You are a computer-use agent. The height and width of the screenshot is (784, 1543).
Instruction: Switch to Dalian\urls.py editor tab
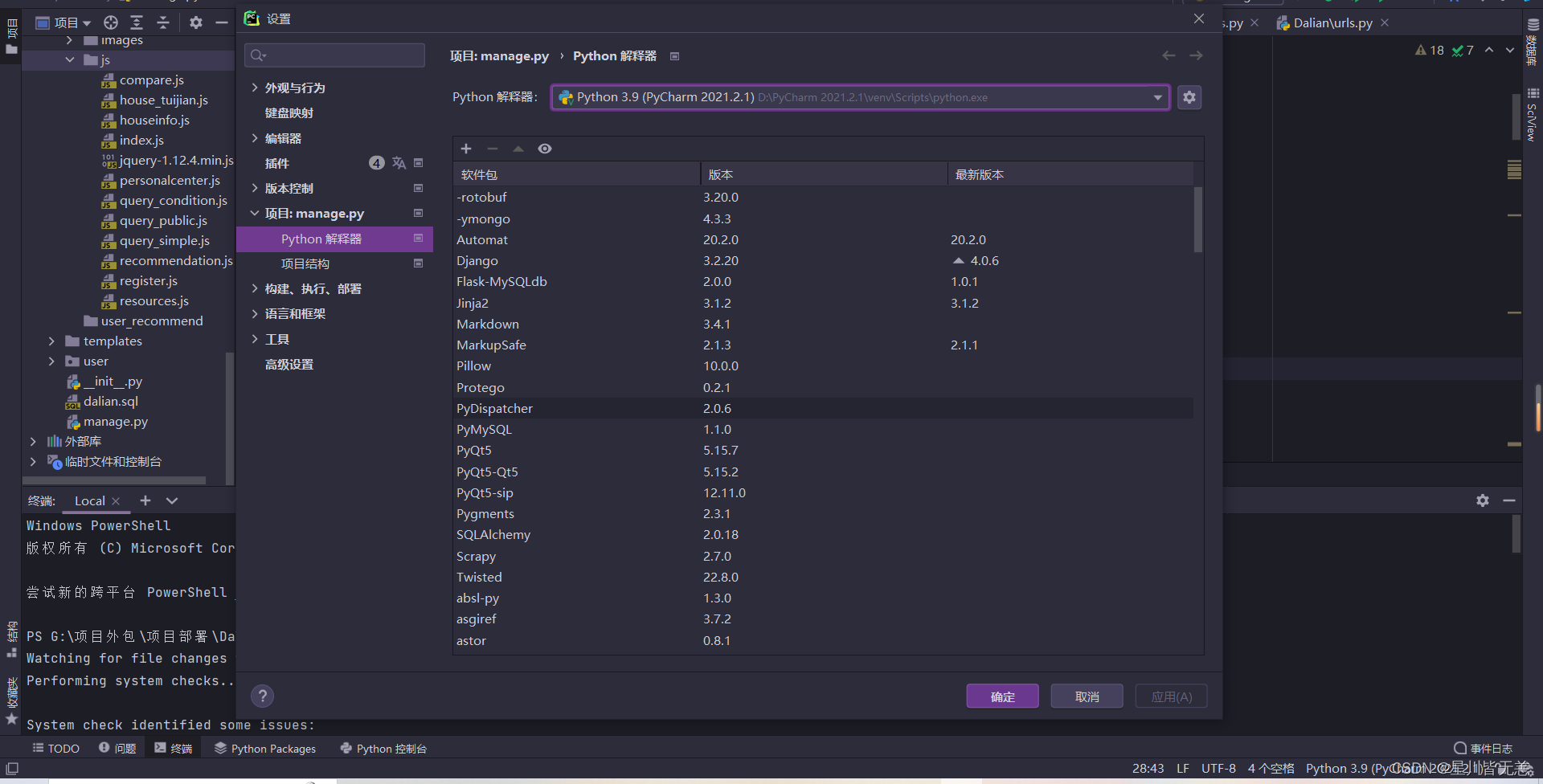1332,23
